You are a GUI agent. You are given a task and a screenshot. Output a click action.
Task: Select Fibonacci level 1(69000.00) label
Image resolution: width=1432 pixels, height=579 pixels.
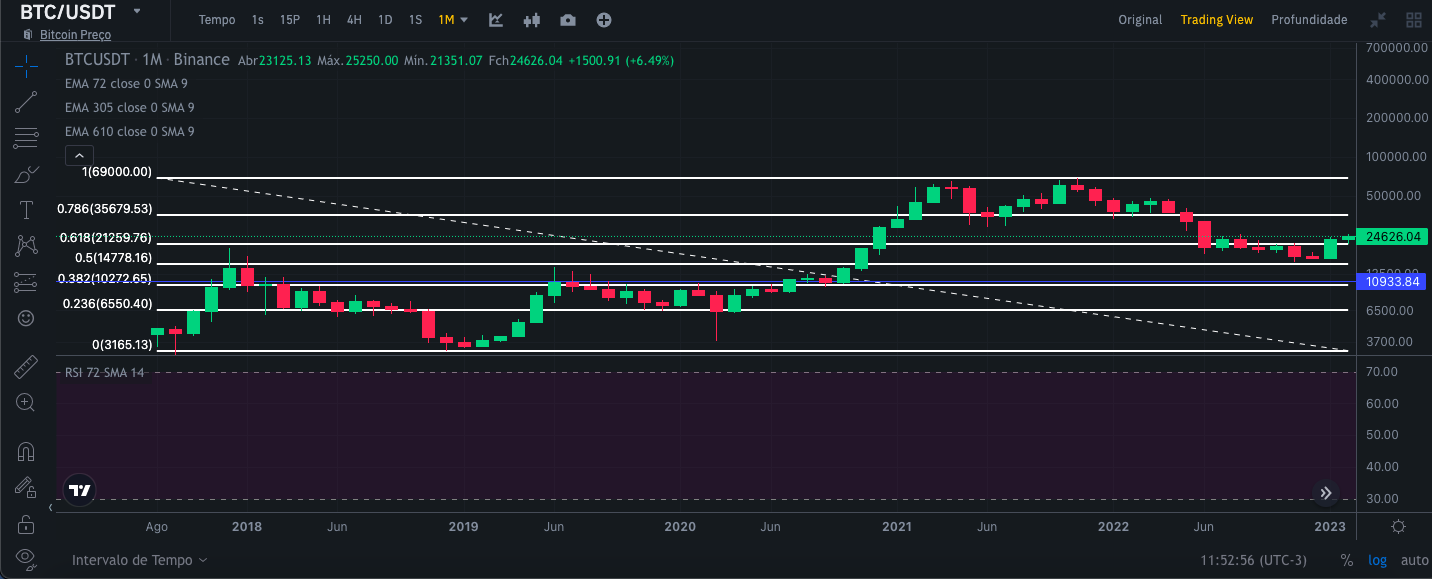tap(117, 172)
